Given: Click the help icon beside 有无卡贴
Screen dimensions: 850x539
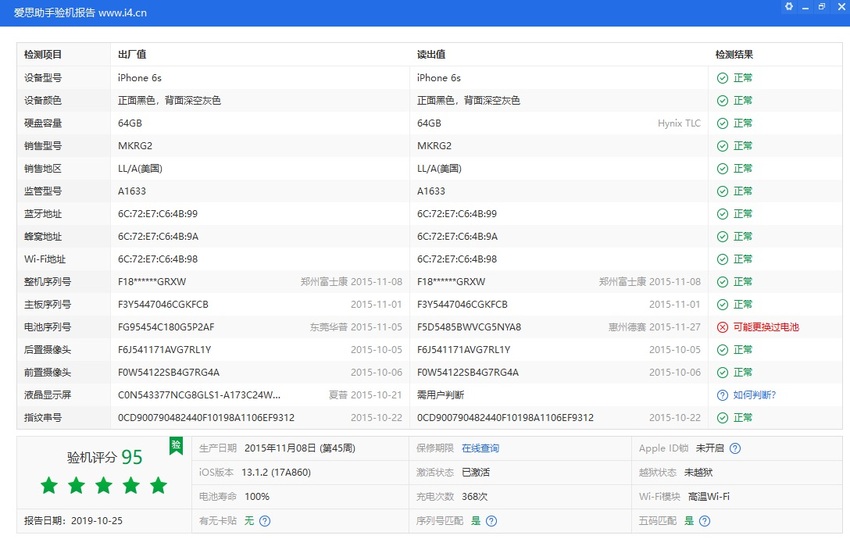Looking at the screenshot, I should pyautogui.click(x=265, y=521).
